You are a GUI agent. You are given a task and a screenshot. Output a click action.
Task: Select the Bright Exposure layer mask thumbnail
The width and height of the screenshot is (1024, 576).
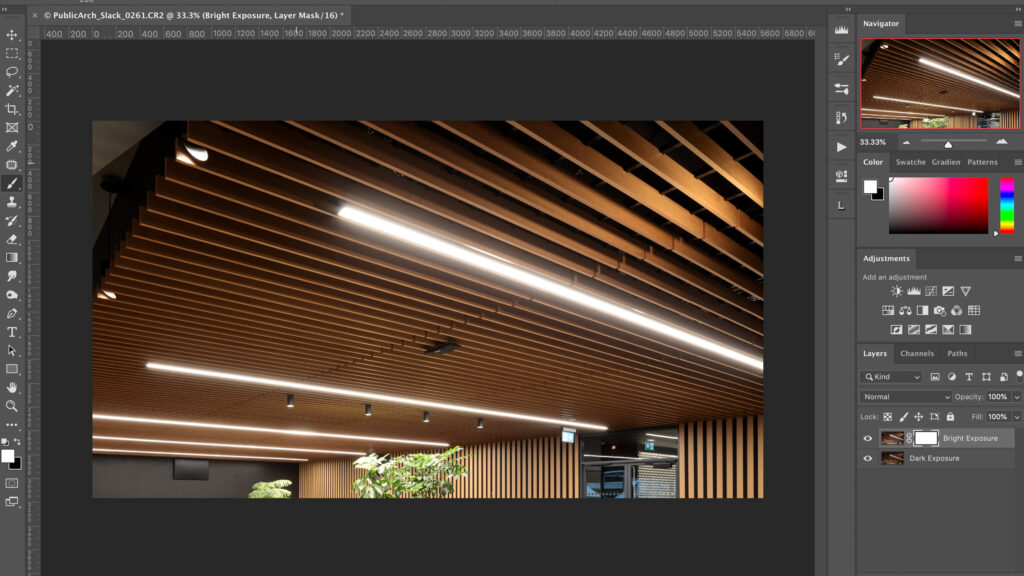coord(926,438)
